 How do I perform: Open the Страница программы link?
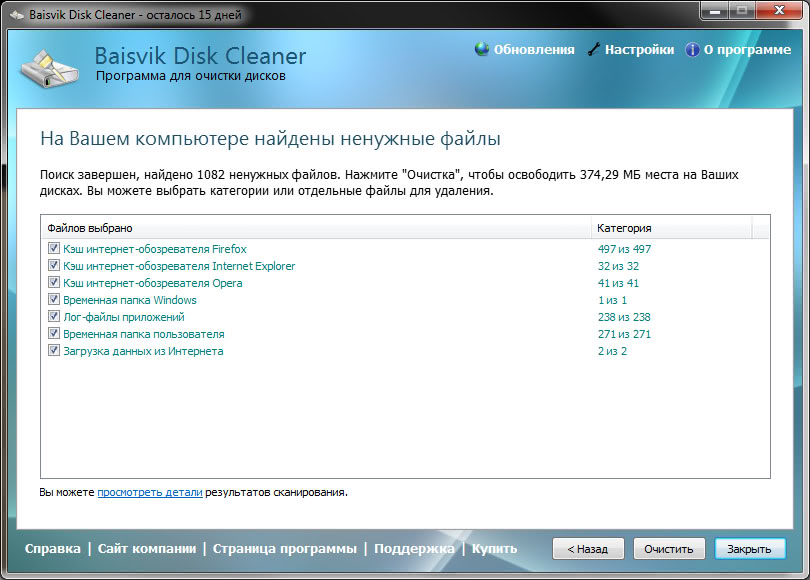285,548
